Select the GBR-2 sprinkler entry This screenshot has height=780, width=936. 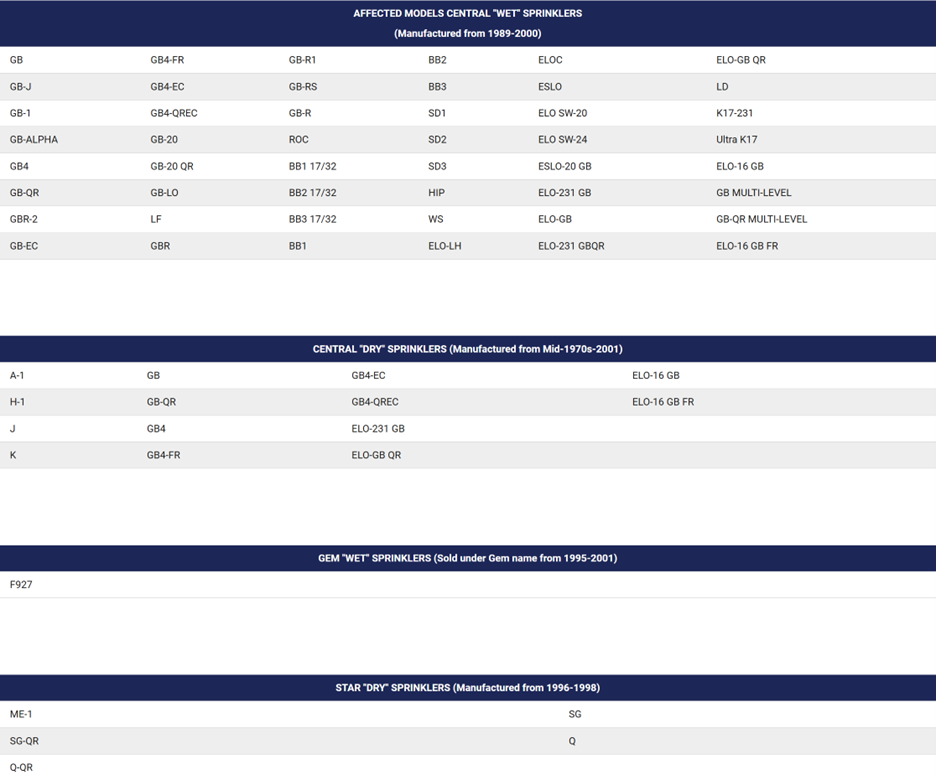coord(24,219)
